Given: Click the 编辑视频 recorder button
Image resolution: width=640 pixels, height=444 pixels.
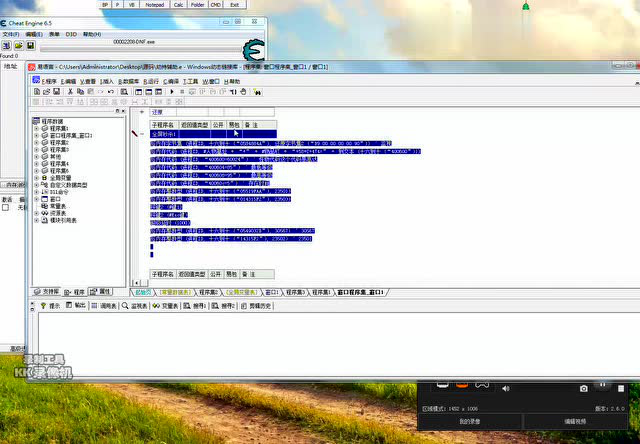Looking at the screenshot, I should [x=575, y=422].
